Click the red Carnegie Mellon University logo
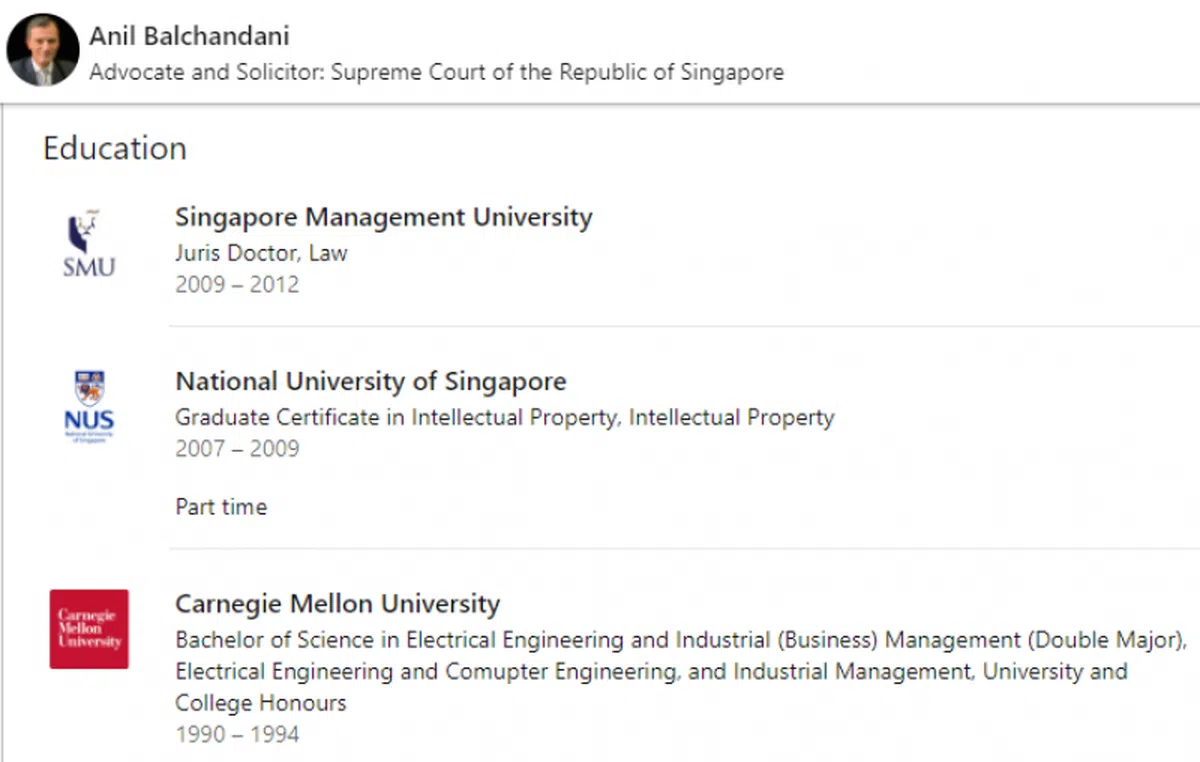The height and width of the screenshot is (762, 1200). click(x=89, y=629)
